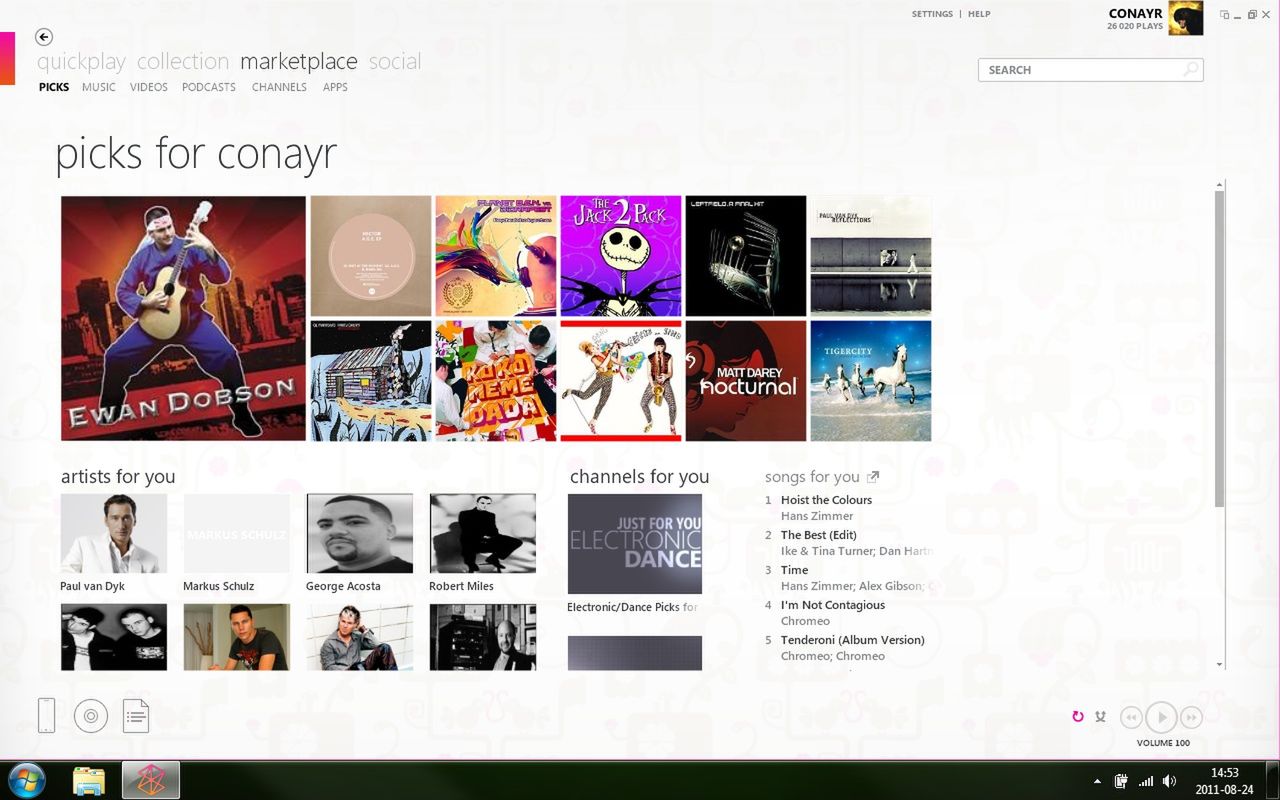This screenshot has height=800, width=1280.
Task: Open Robert Miles artist photo
Action: (483, 533)
